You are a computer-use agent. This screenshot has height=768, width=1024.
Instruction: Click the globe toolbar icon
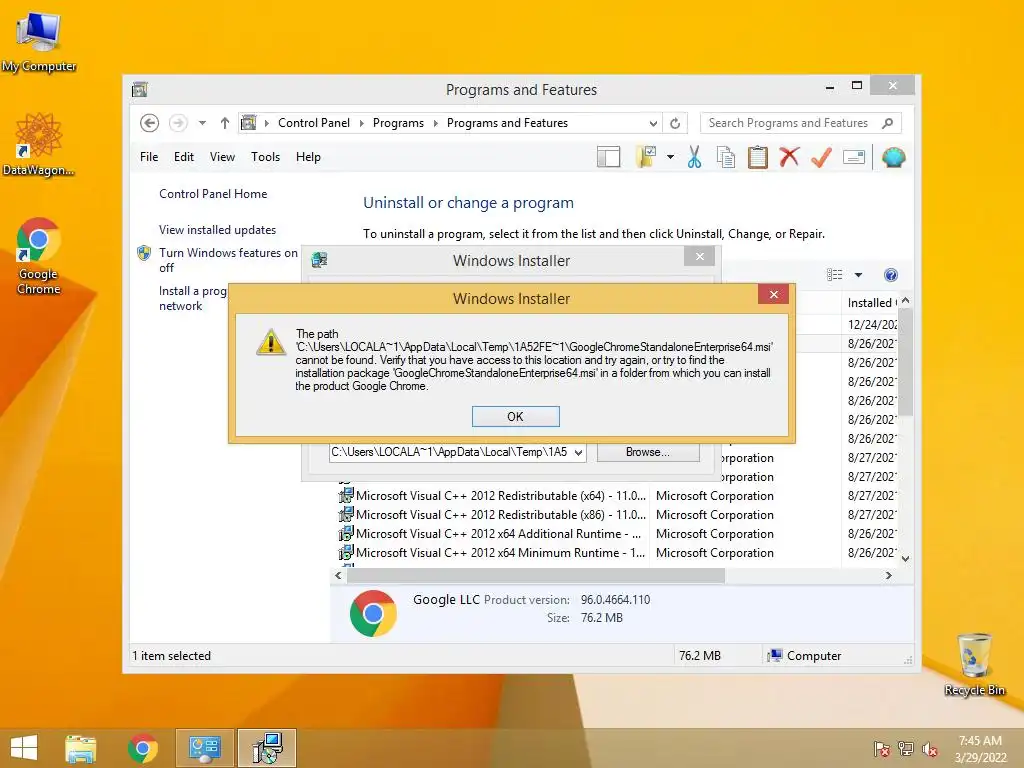tap(893, 157)
